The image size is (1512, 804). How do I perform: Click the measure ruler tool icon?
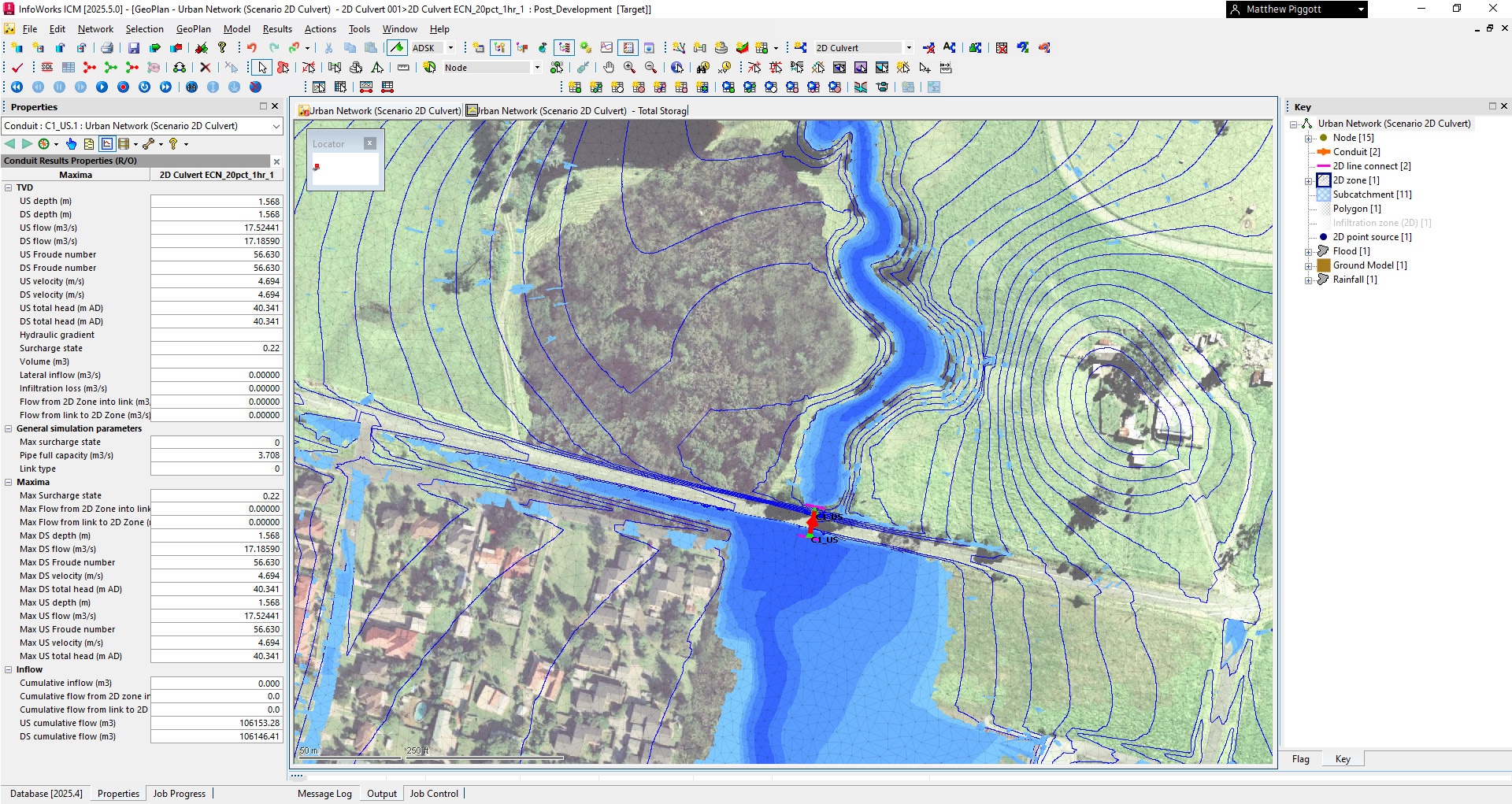tap(403, 68)
